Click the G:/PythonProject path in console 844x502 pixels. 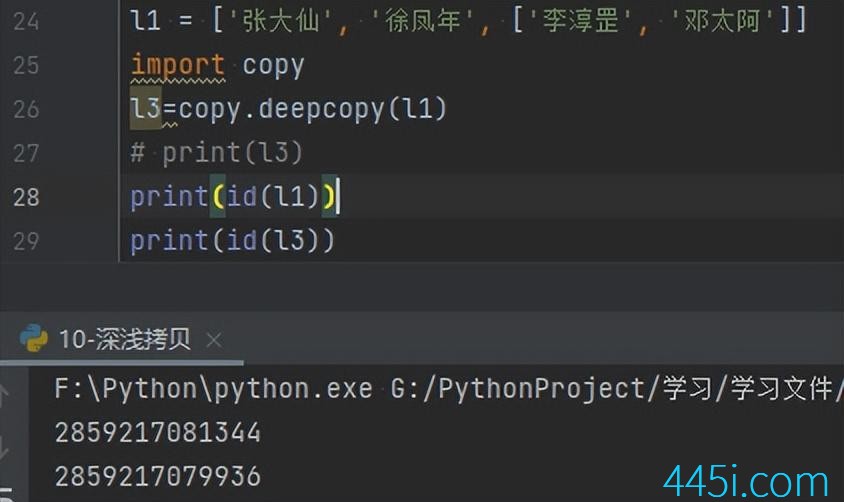coord(617,388)
